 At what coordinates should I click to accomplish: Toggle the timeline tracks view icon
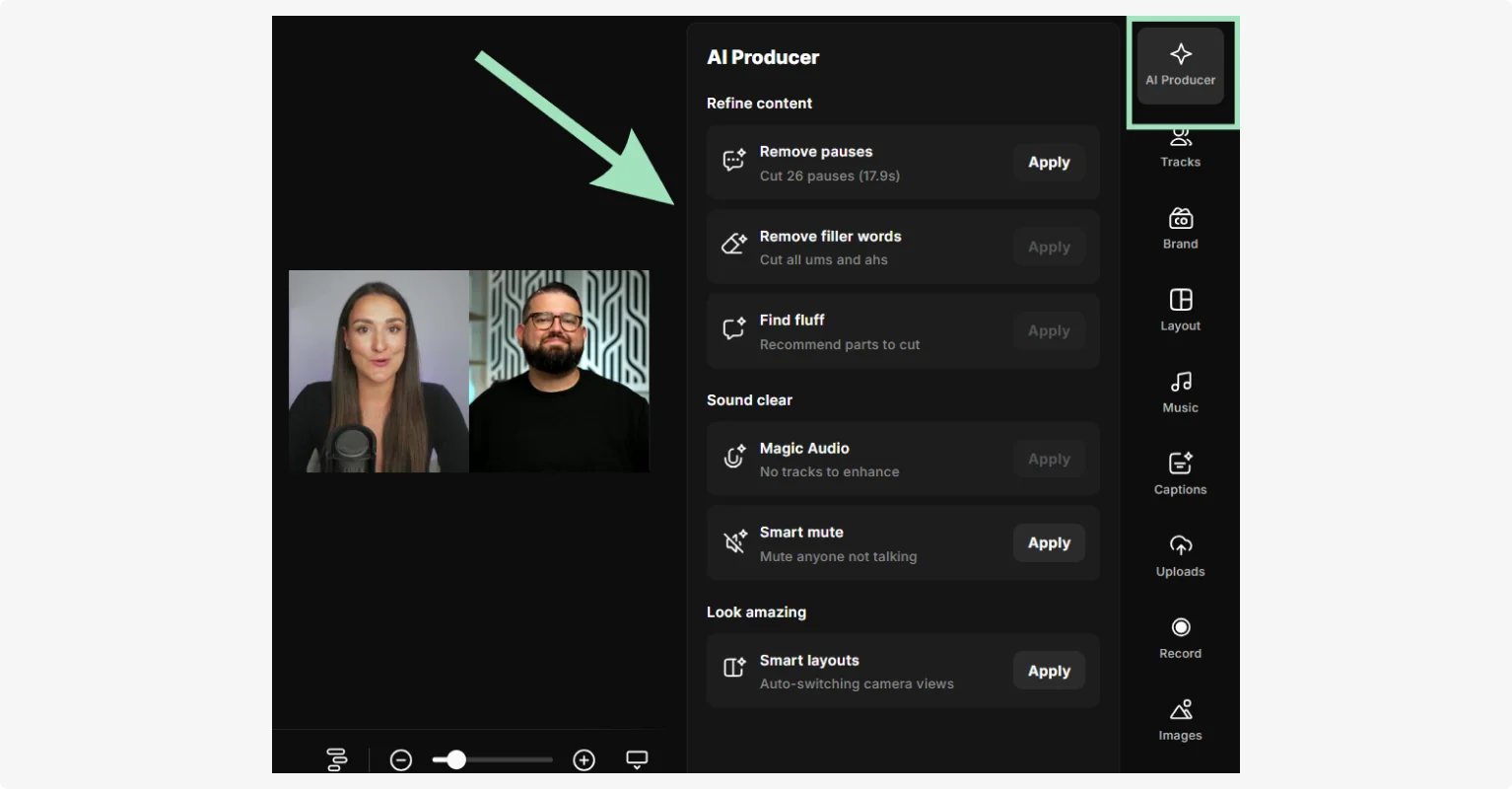[337, 759]
